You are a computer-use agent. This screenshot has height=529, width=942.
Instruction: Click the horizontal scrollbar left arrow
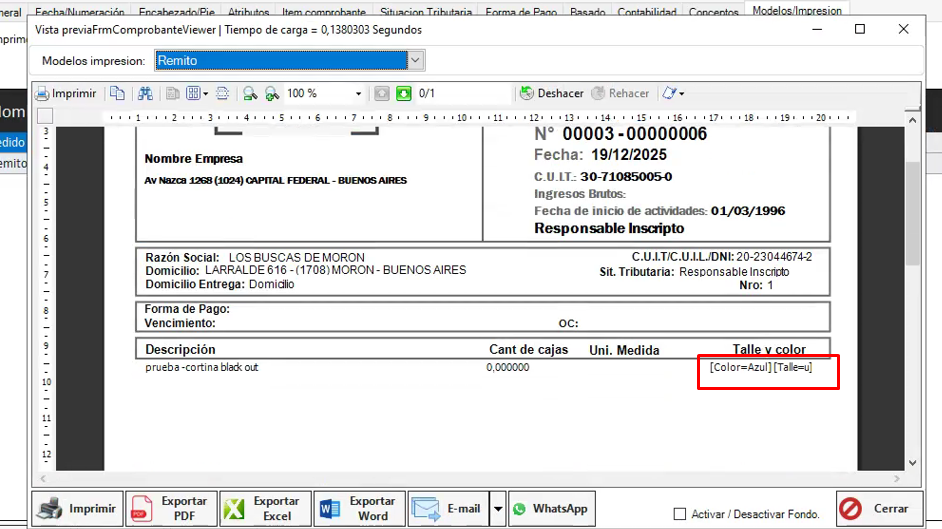coord(43,479)
